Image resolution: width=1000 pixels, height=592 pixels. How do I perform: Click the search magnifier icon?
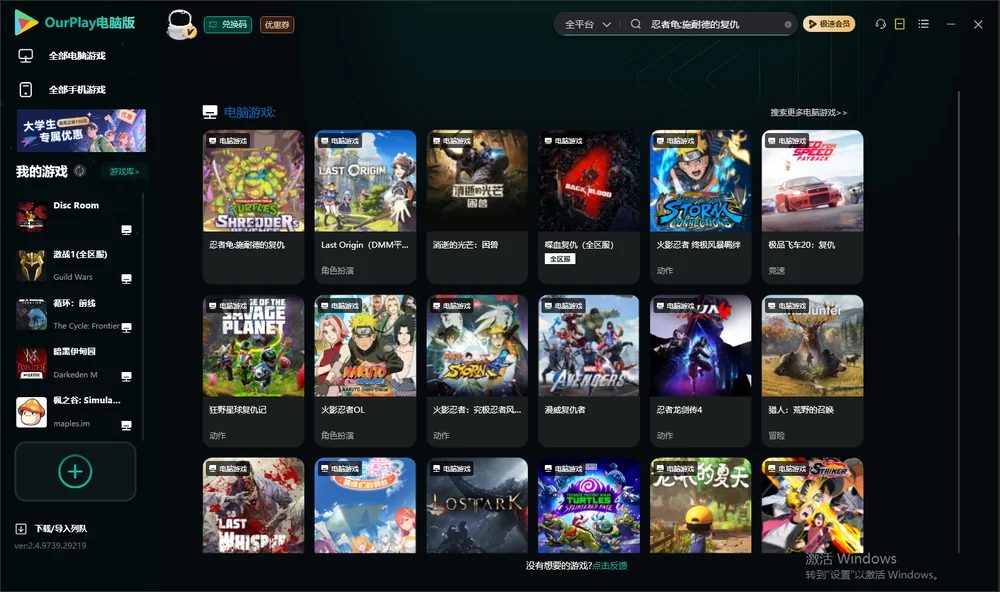(636, 24)
